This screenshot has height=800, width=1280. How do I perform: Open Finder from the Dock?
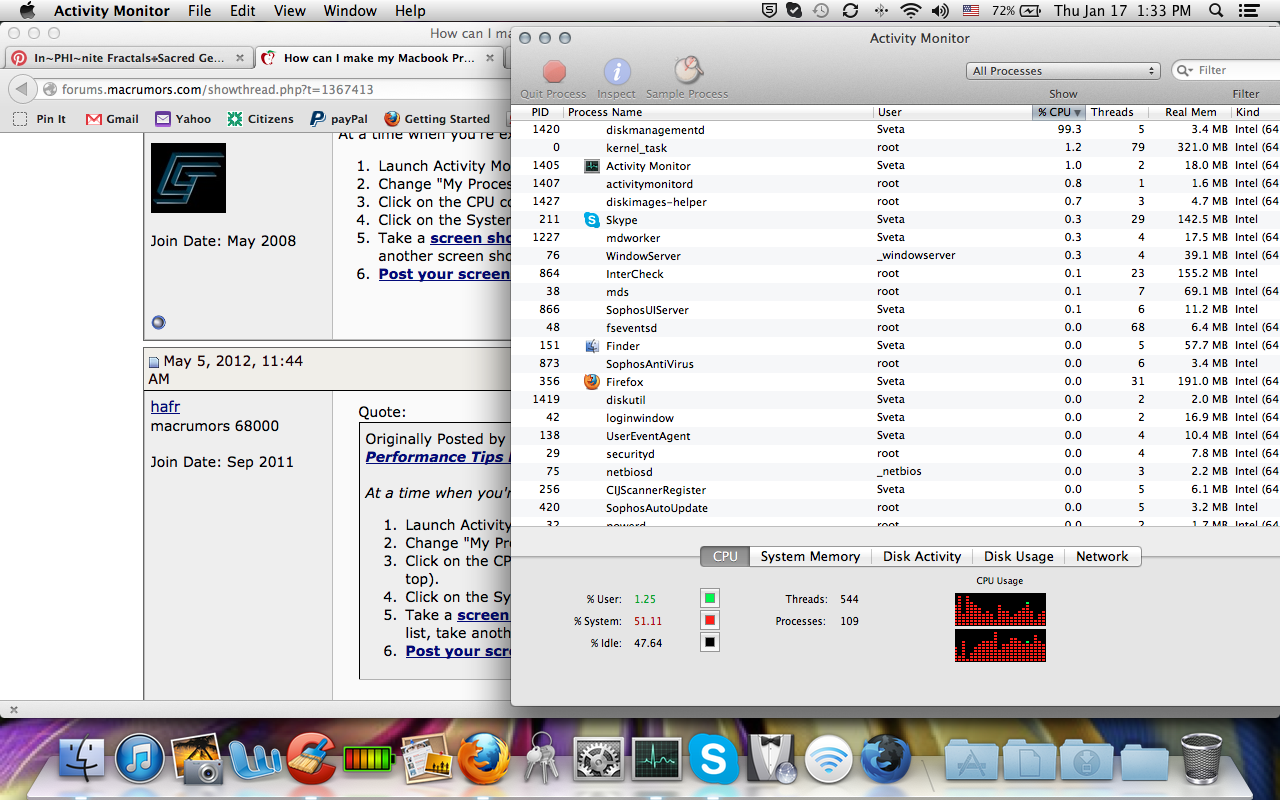pos(83,760)
